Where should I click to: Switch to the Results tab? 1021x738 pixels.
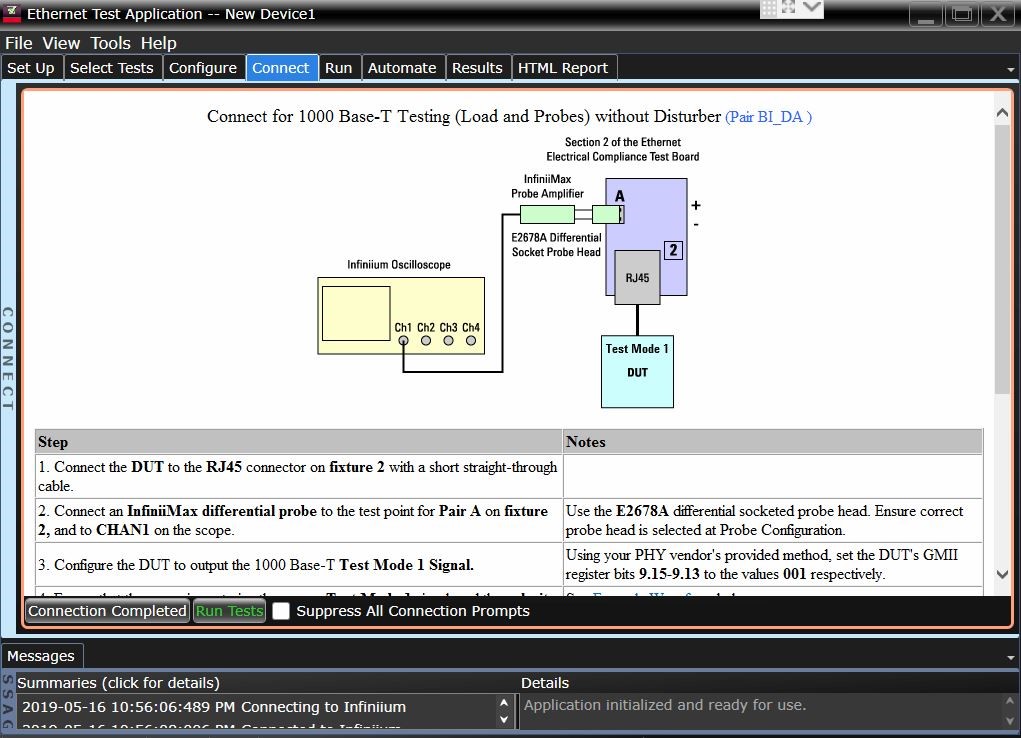(478, 67)
